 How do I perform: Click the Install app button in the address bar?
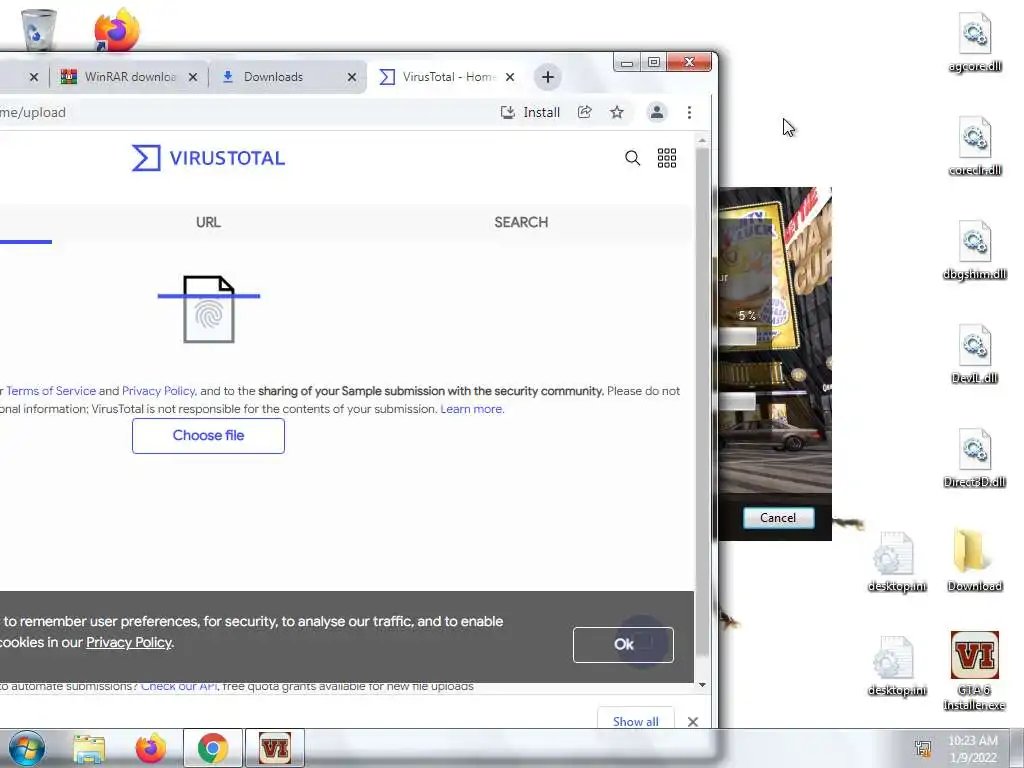tap(530, 112)
